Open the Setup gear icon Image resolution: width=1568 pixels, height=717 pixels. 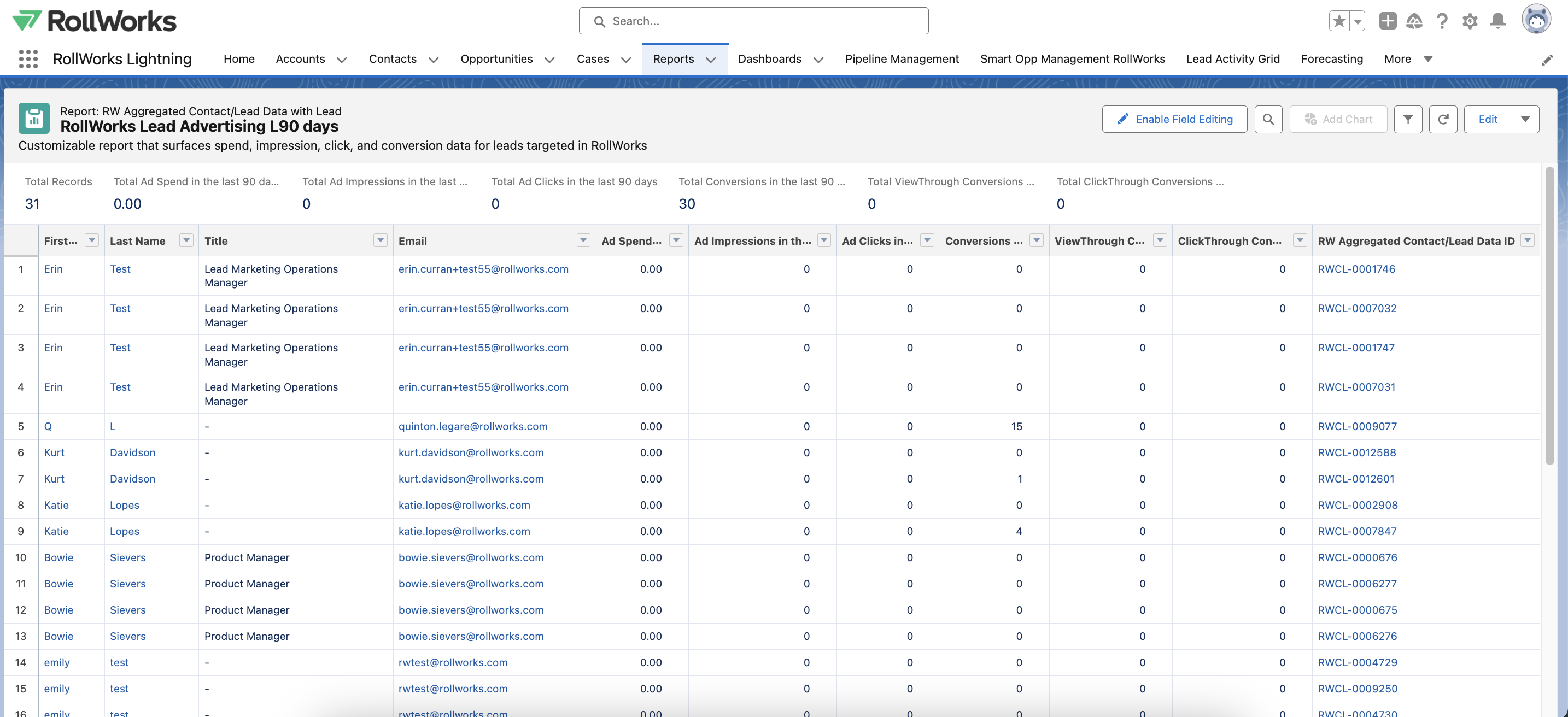click(1470, 21)
